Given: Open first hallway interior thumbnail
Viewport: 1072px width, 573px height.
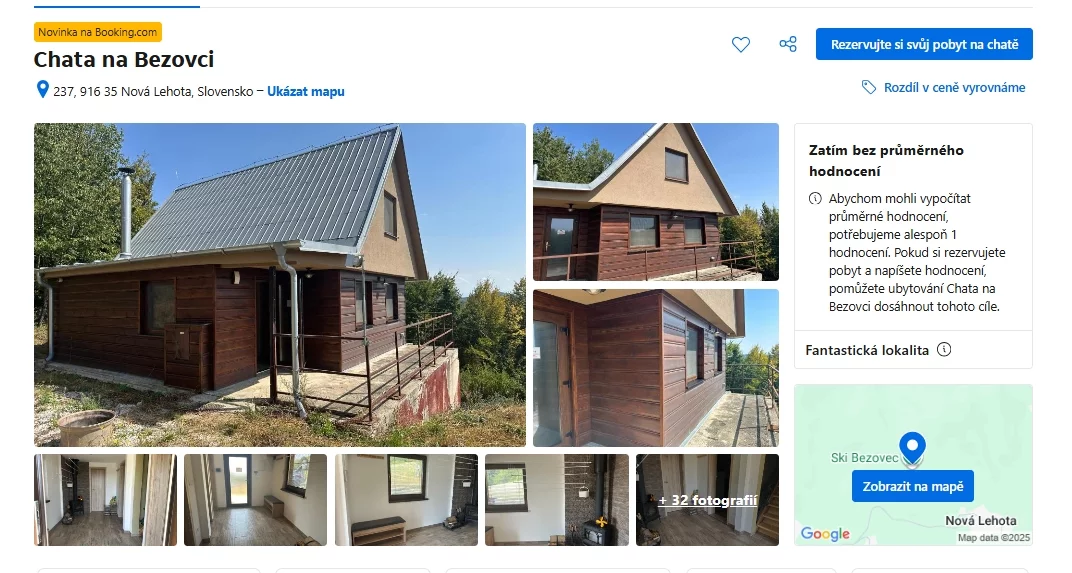Looking at the screenshot, I should pyautogui.click(x=105, y=500).
